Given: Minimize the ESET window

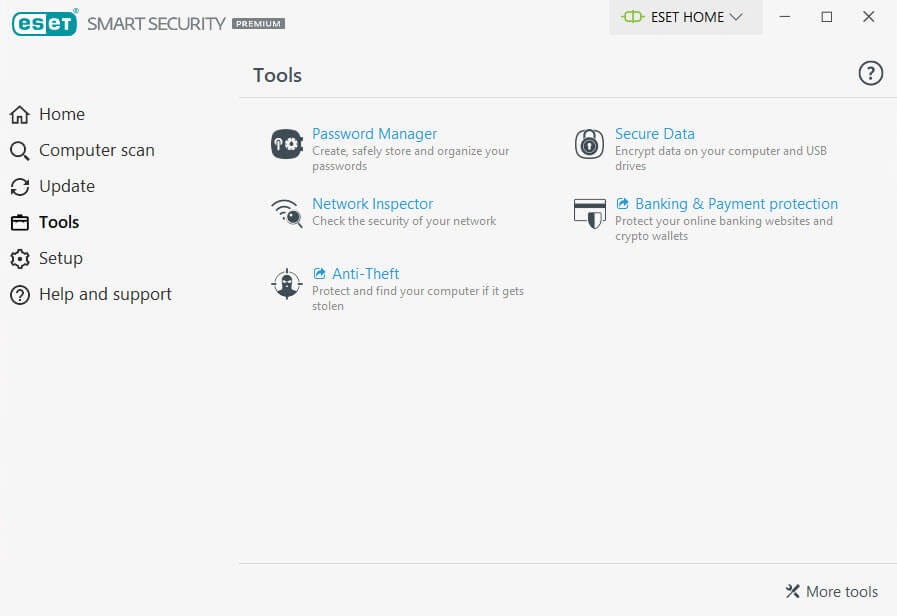Looking at the screenshot, I should (x=785, y=17).
